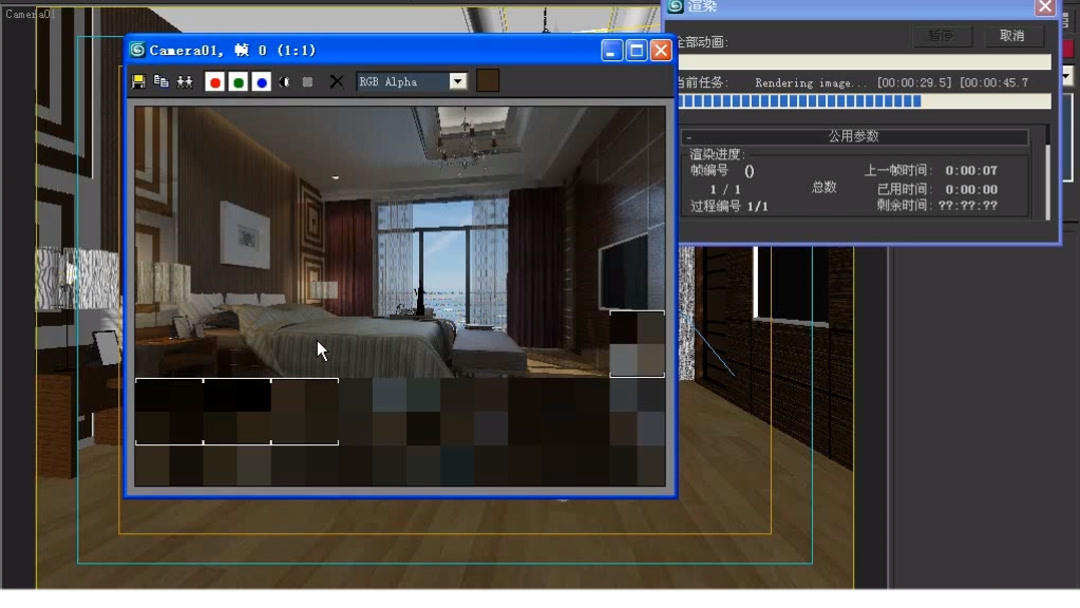Screen dimensions: 1080x608
Task: Collapse the 公用参数 rollout
Action: click(x=688, y=136)
